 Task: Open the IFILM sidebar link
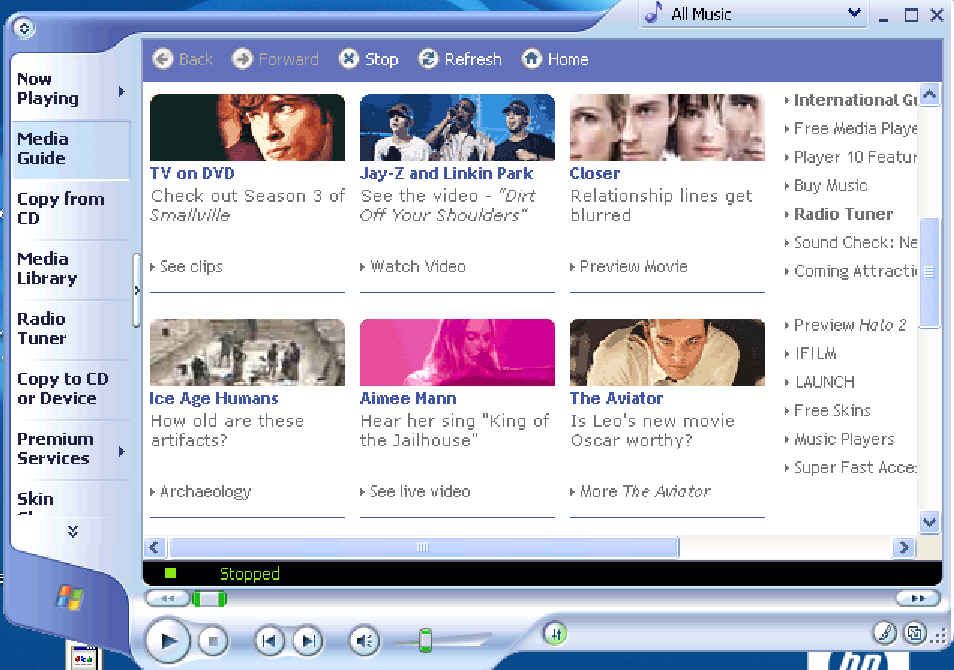[x=815, y=354]
